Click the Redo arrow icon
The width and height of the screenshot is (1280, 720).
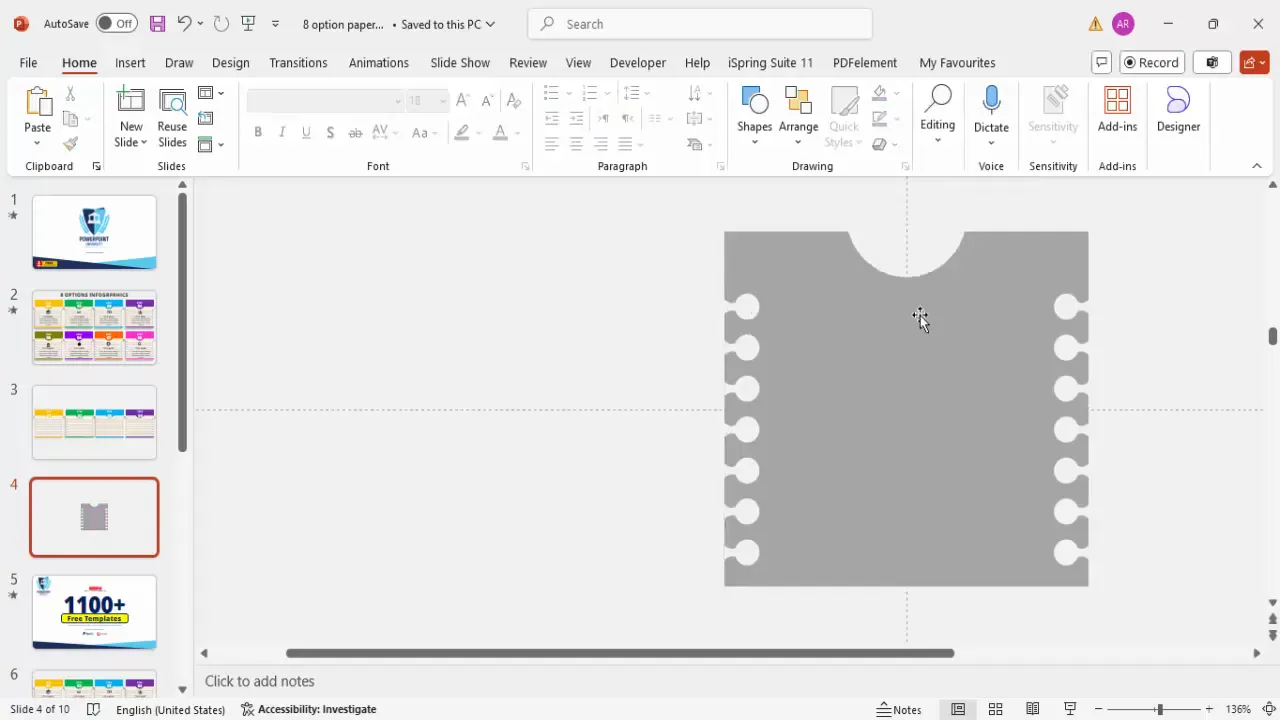tap(221, 23)
